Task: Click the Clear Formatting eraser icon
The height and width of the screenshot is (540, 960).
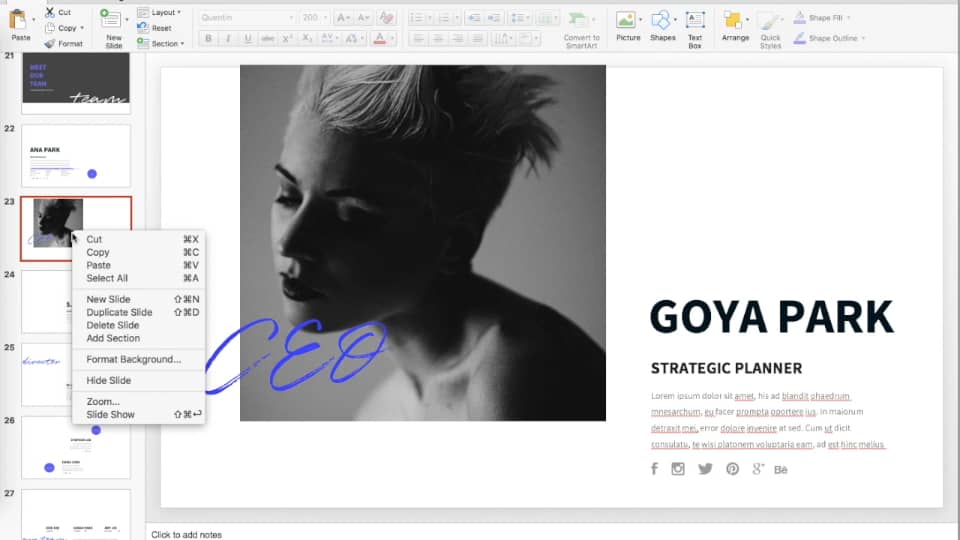Action: tap(386, 18)
